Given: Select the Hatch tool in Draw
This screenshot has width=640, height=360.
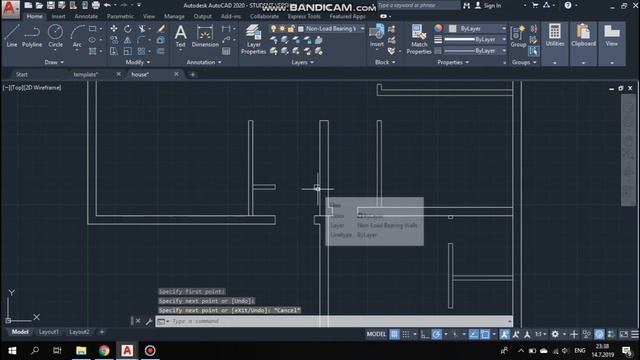Looking at the screenshot, I should tap(93, 51).
